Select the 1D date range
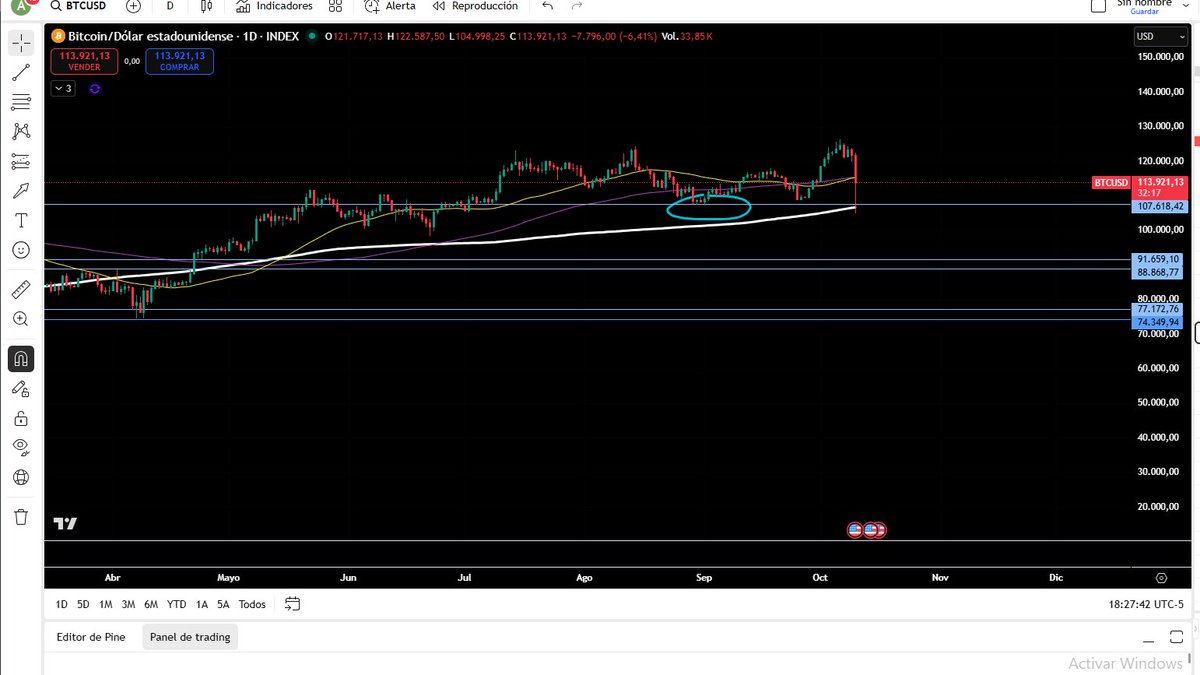The image size is (1200, 675). coord(62,604)
